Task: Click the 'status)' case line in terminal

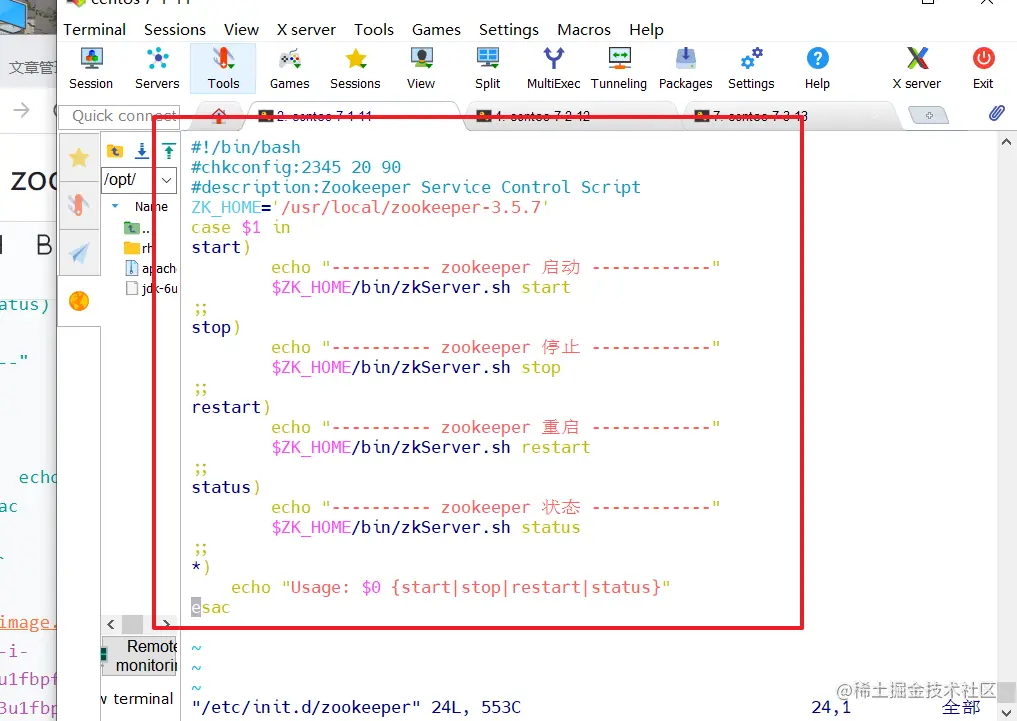Action: [x=225, y=487]
